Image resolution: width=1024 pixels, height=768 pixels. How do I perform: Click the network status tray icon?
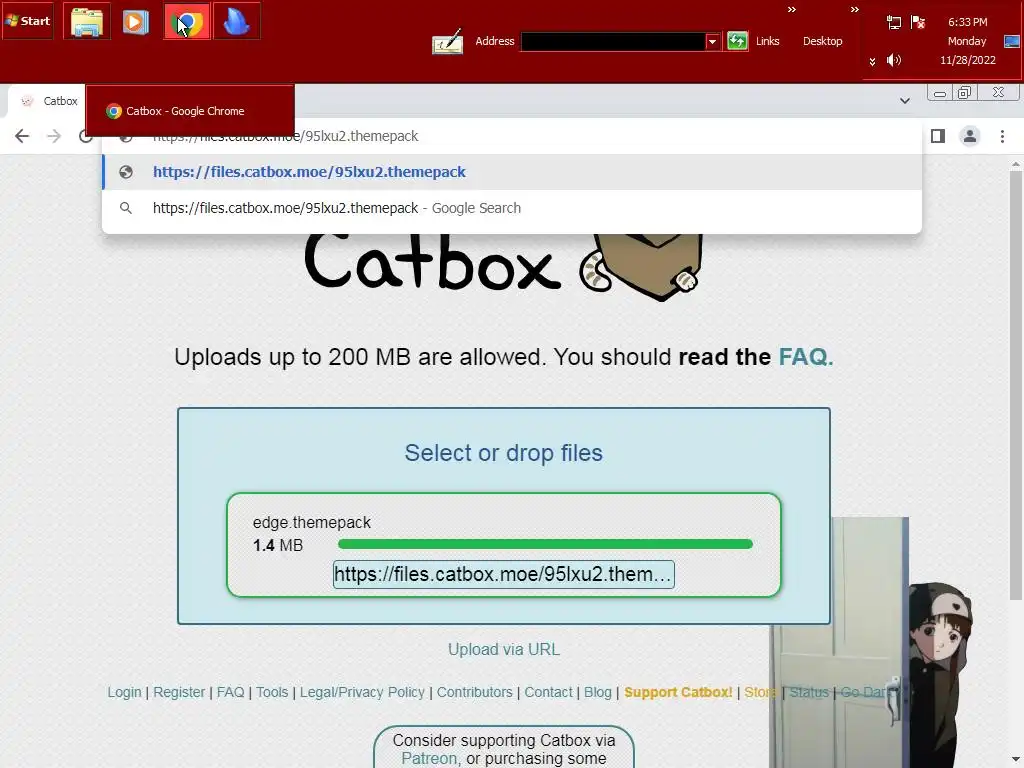[x=894, y=22]
